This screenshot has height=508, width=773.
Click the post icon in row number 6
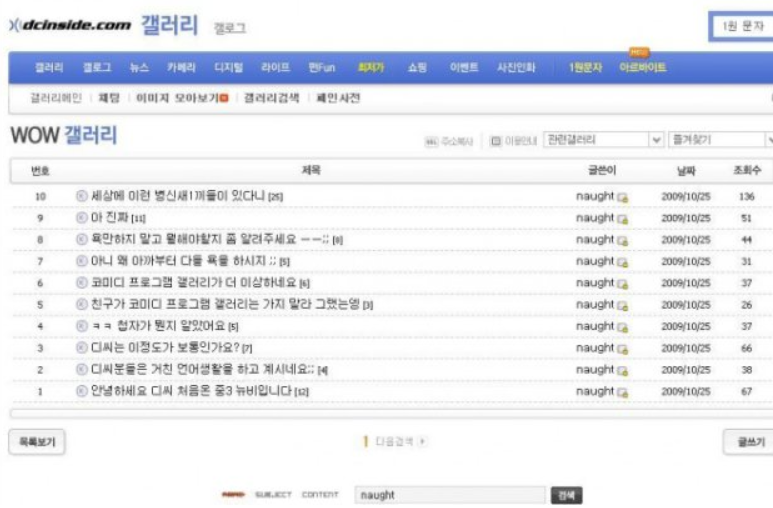pyautogui.click(x=82, y=283)
